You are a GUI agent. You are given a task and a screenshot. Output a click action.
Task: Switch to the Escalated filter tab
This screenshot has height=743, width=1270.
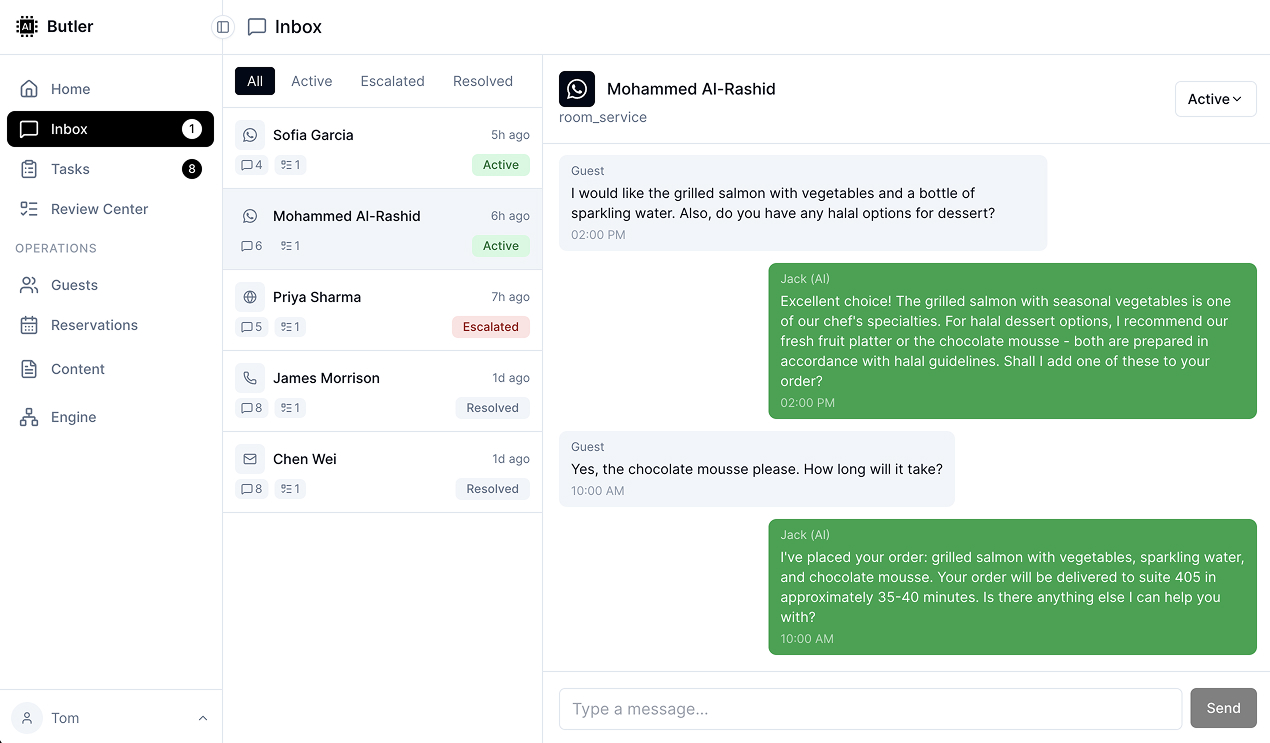click(x=392, y=80)
